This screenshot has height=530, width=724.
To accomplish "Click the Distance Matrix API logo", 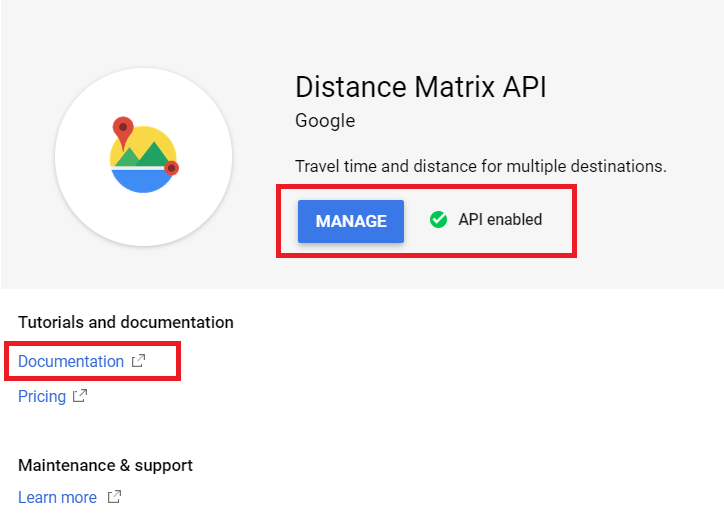I will click(144, 157).
